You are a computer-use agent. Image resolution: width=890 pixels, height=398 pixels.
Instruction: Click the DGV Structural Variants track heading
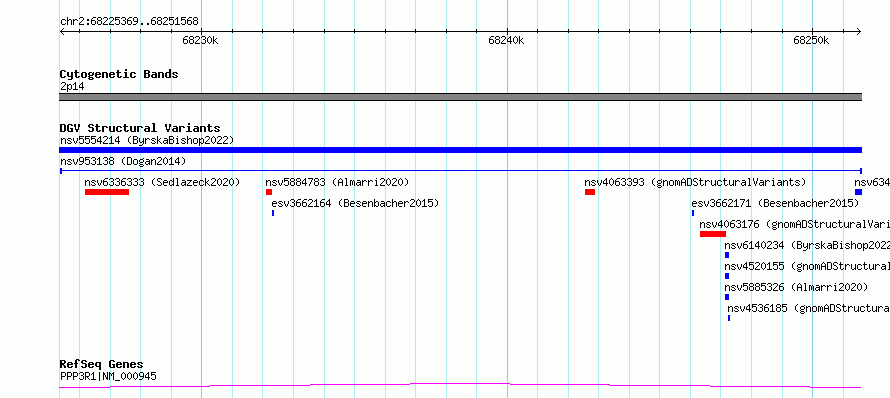(x=140, y=128)
